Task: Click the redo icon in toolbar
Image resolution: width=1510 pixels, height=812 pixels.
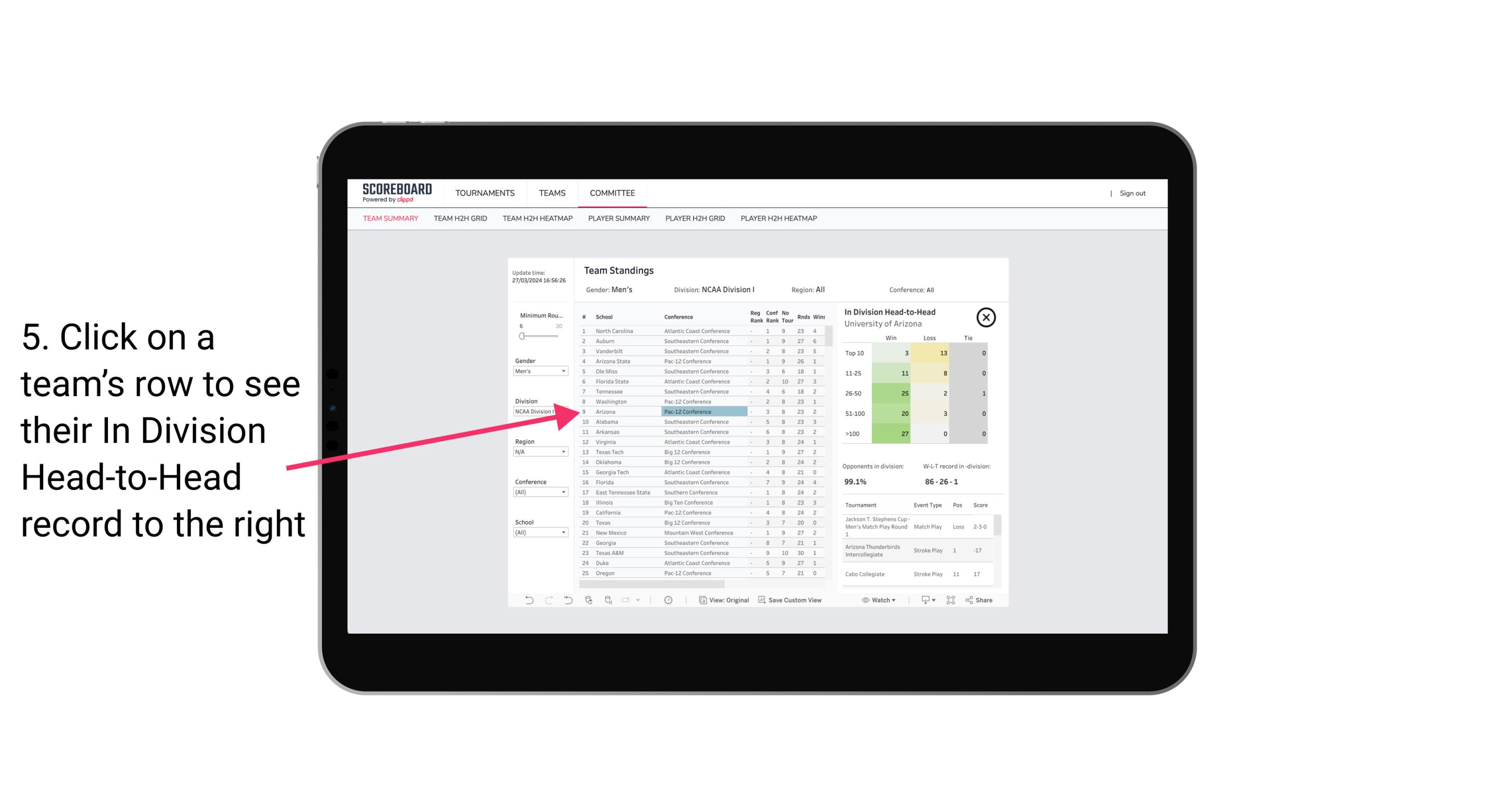Action: [547, 600]
